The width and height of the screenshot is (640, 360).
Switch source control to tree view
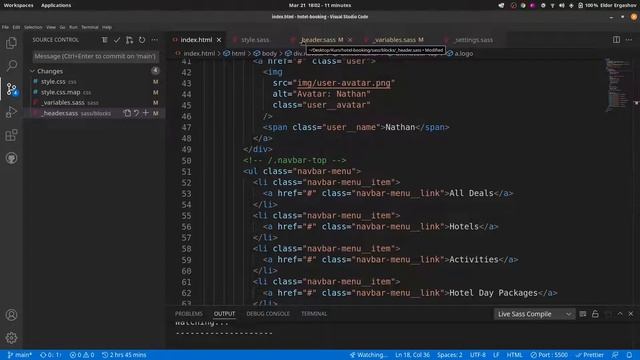click(104, 40)
